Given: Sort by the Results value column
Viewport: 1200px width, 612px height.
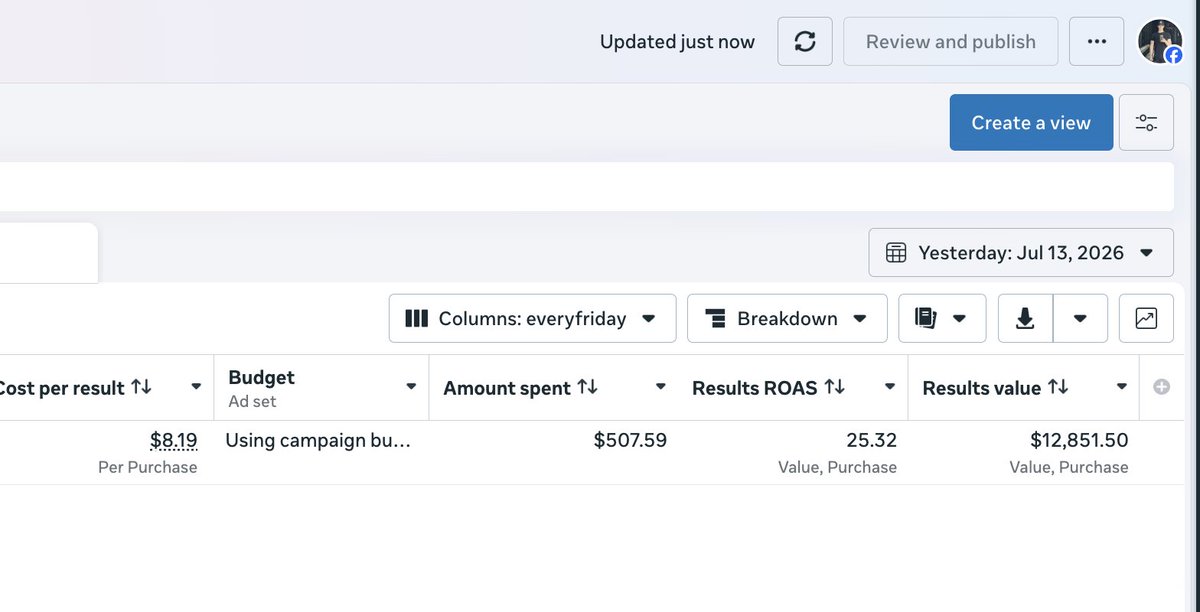Looking at the screenshot, I should pyautogui.click(x=1058, y=387).
